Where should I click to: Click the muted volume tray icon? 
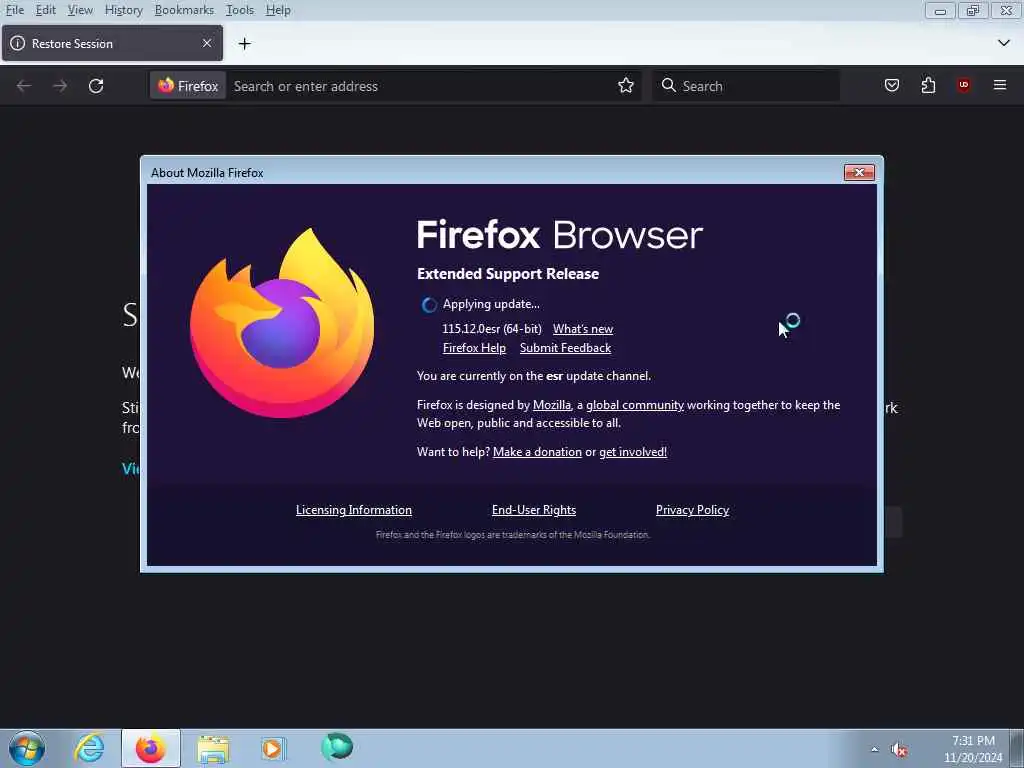click(x=900, y=750)
